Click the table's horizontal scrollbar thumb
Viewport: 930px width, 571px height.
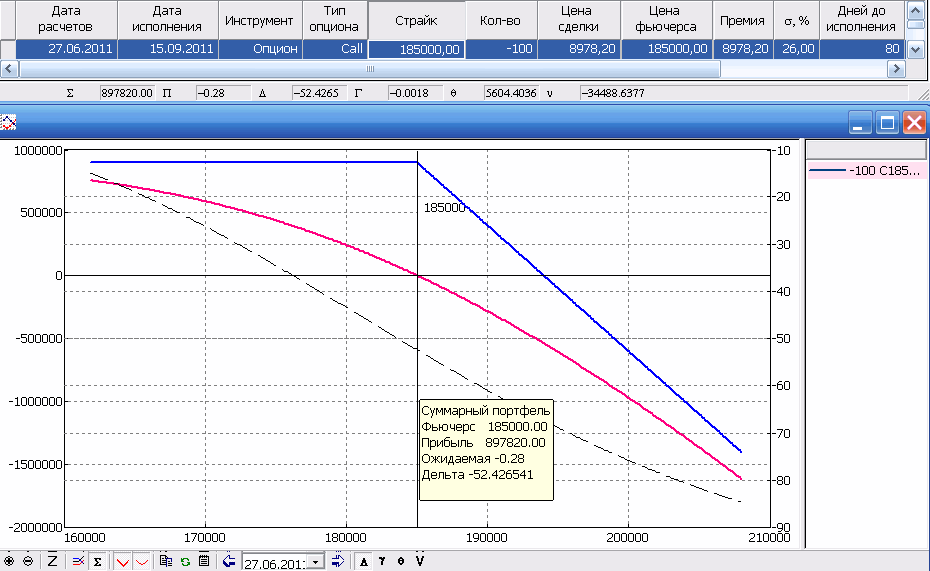370,69
